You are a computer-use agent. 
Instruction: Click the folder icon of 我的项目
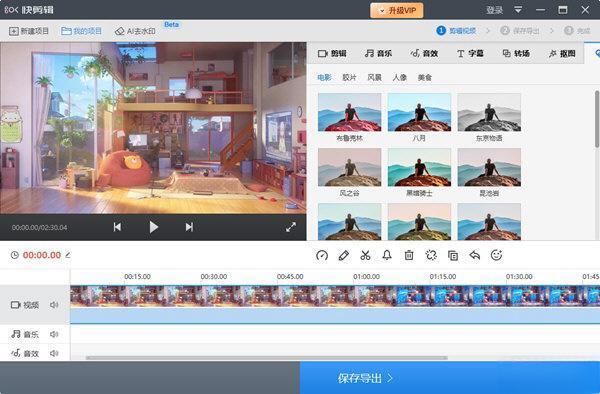[x=66, y=31]
